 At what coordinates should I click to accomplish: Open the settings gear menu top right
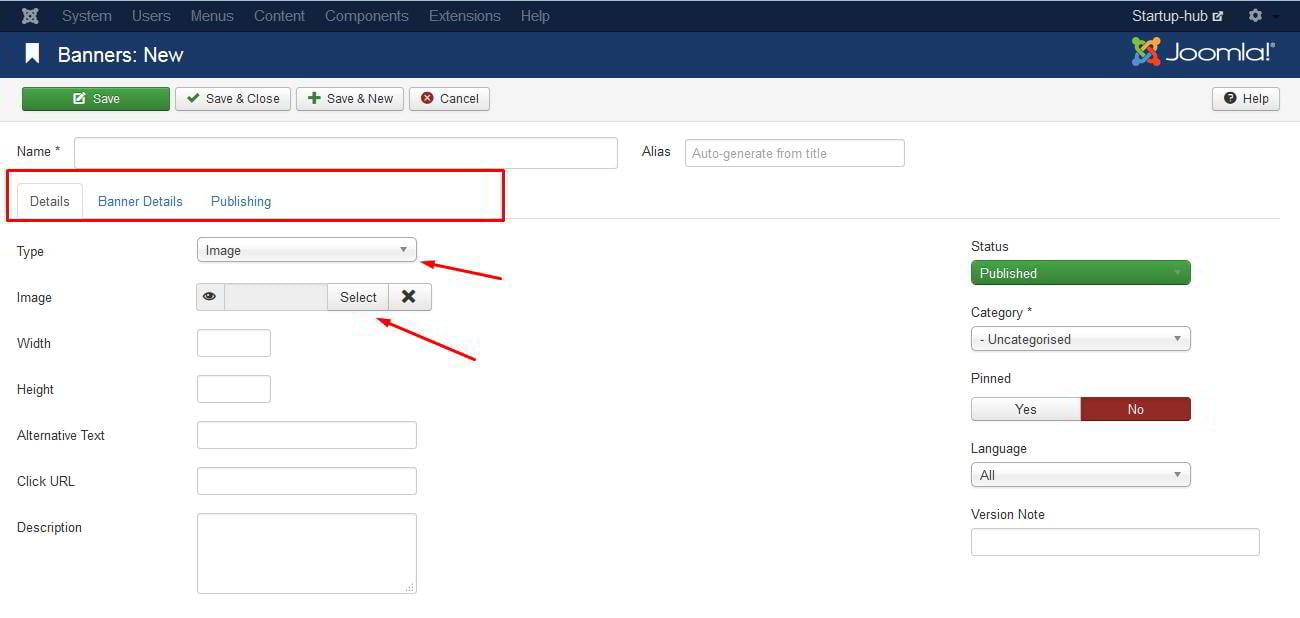1254,15
